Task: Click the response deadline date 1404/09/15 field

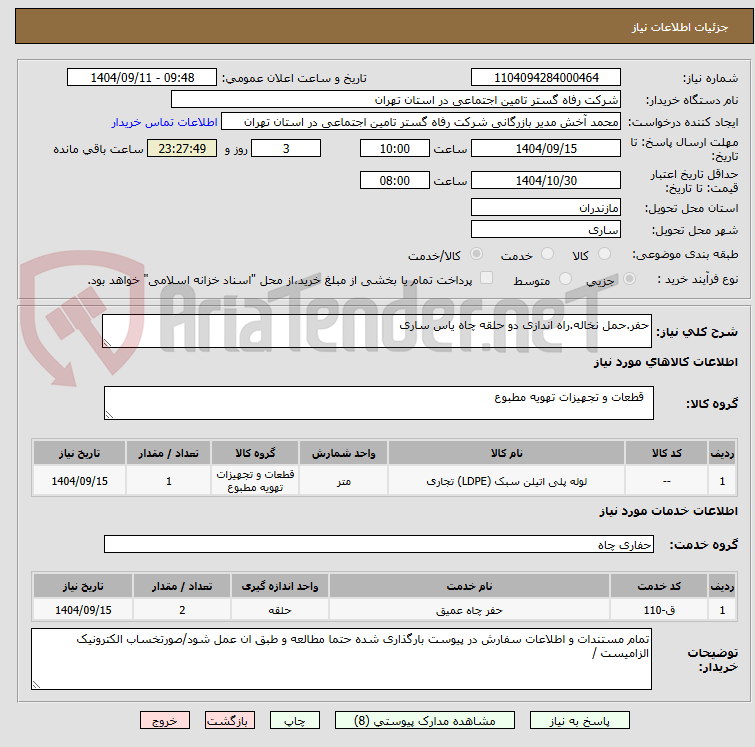Action: [546, 148]
